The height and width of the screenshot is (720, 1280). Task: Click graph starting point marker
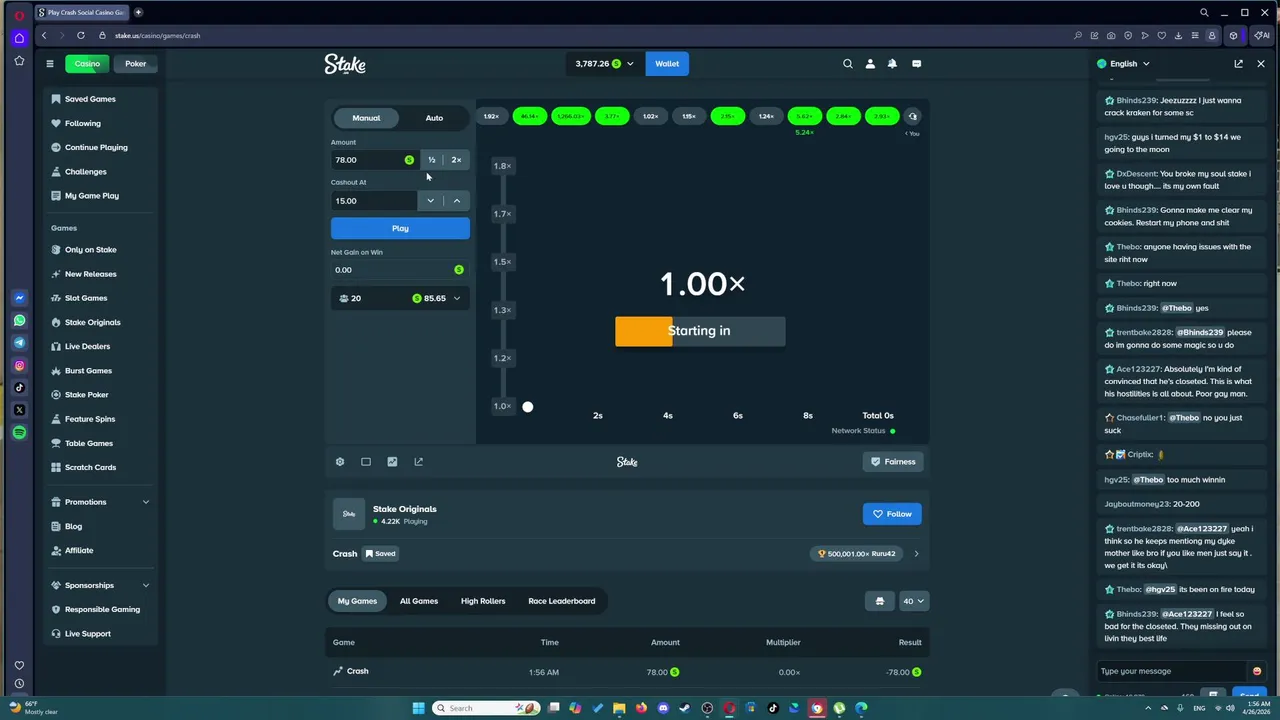[x=528, y=407]
